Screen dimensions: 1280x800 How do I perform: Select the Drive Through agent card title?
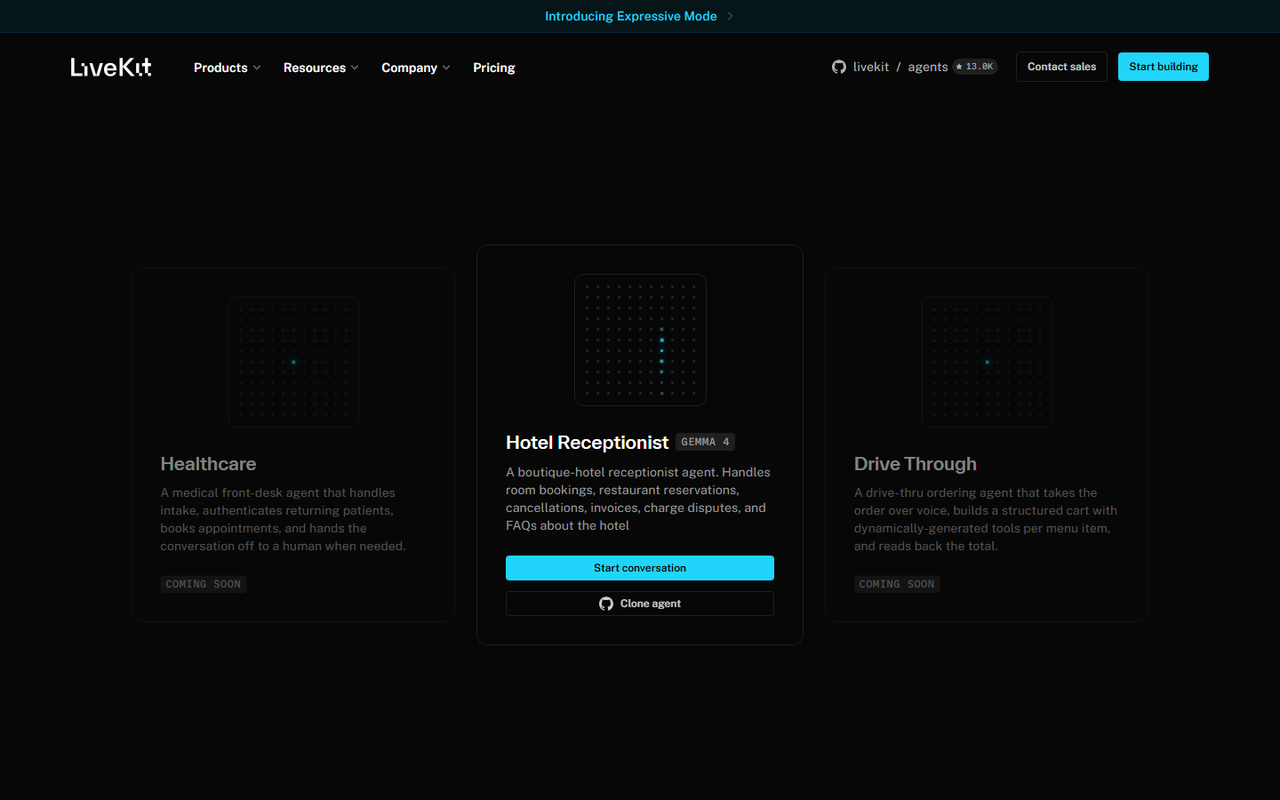point(915,464)
